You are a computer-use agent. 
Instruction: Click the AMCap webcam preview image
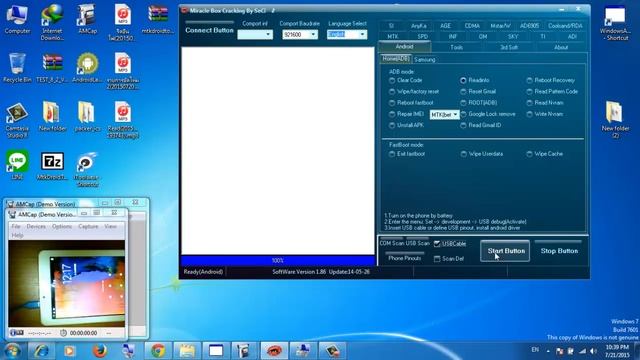click(67, 284)
